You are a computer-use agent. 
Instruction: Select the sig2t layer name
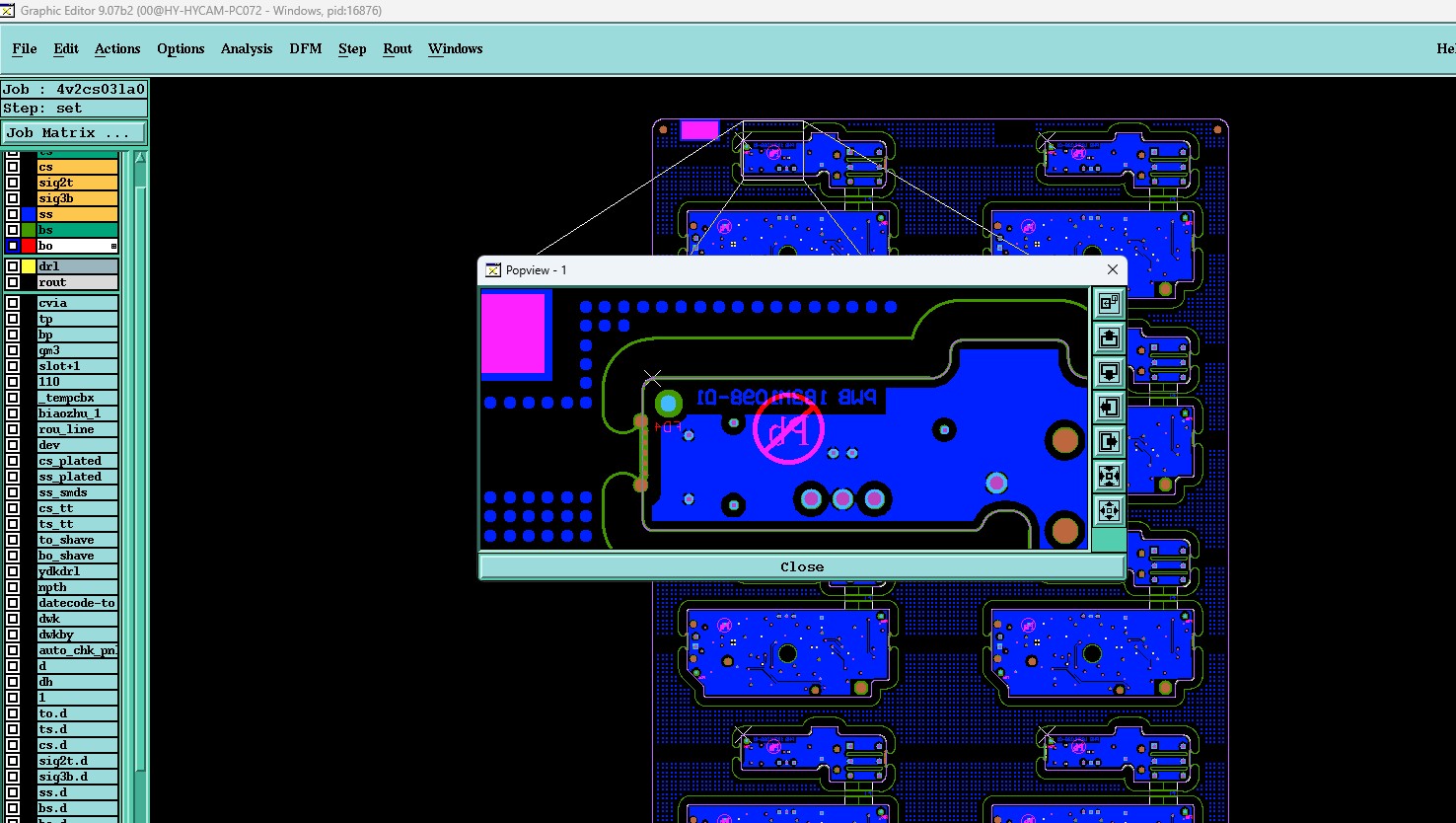(x=78, y=183)
